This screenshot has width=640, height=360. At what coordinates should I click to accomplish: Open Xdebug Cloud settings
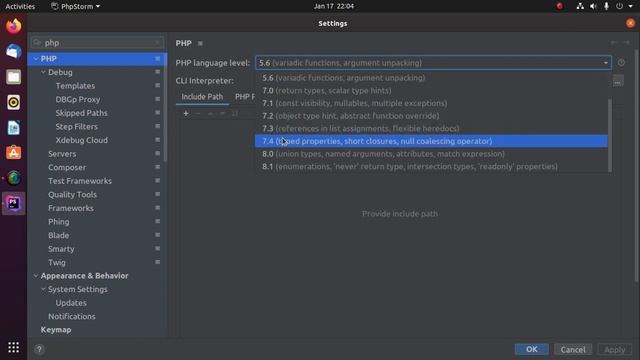point(82,140)
